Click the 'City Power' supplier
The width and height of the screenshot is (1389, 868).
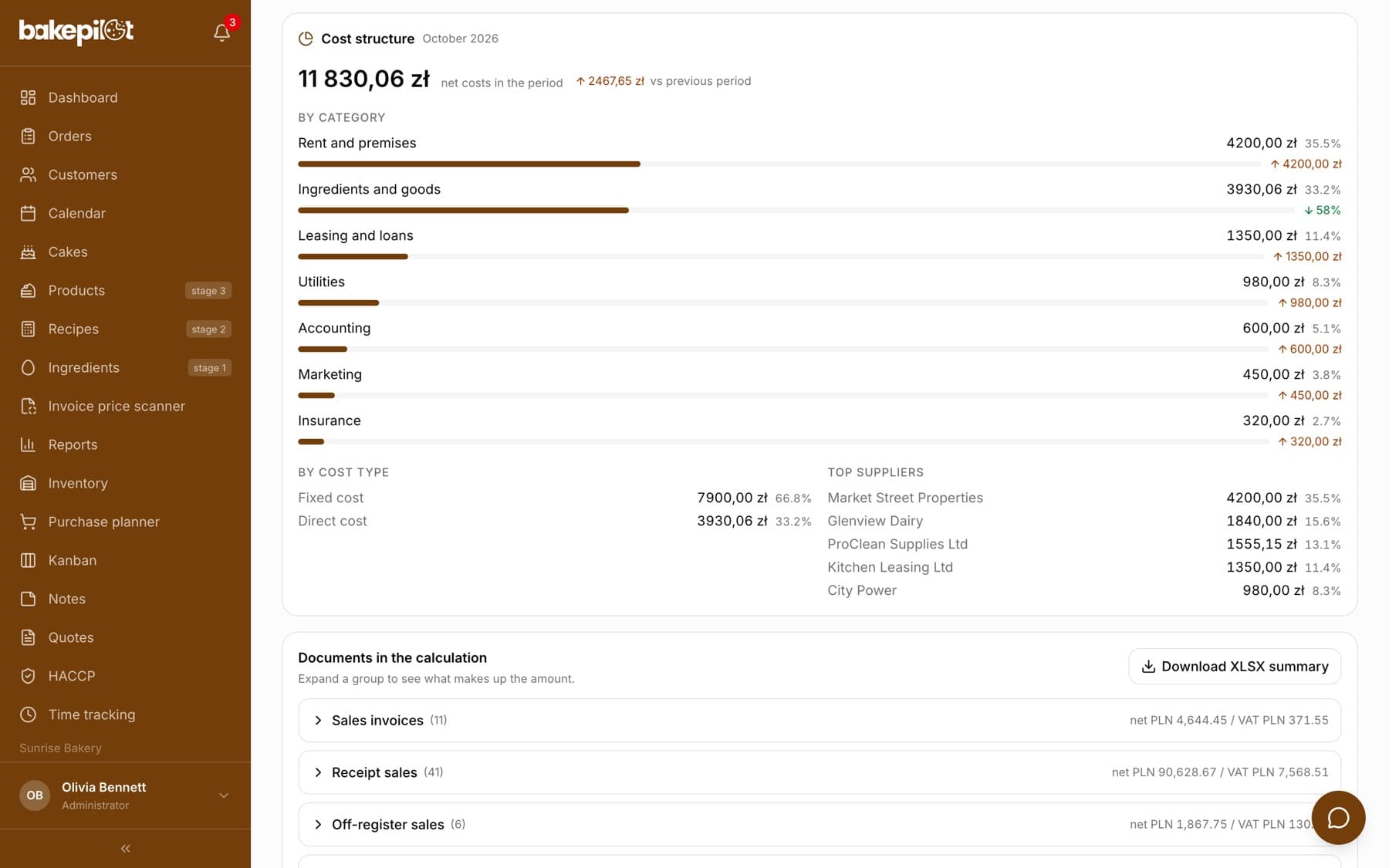862,590
